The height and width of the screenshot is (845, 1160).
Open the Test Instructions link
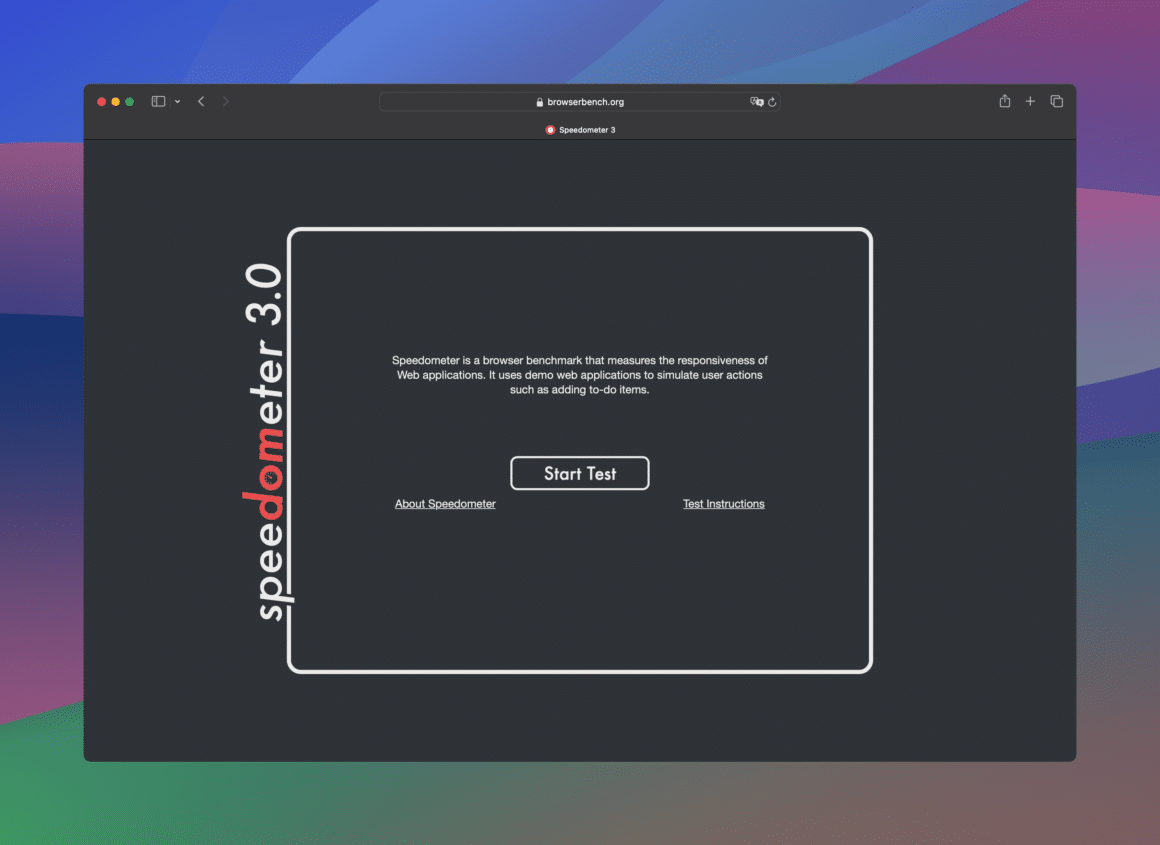(x=723, y=504)
